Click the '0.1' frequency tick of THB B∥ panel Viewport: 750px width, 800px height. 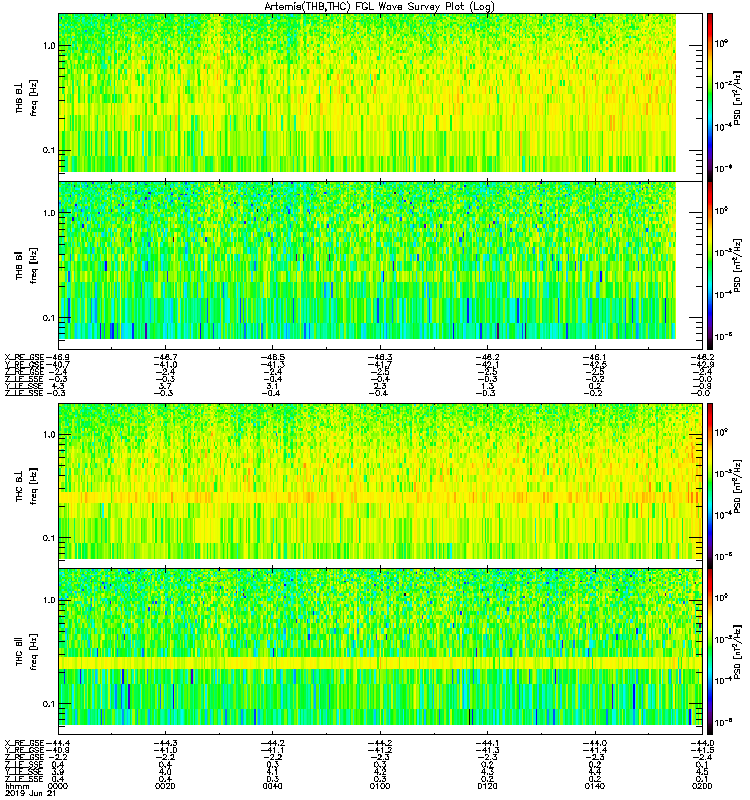[49, 318]
